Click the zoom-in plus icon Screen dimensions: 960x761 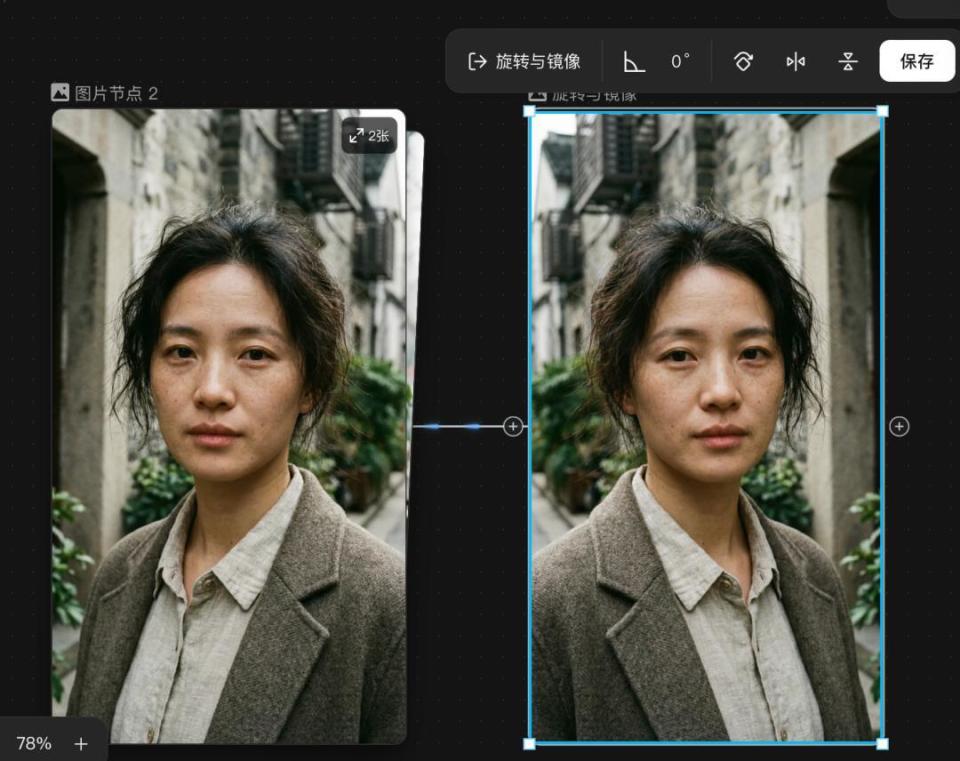[x=79, y=744]
